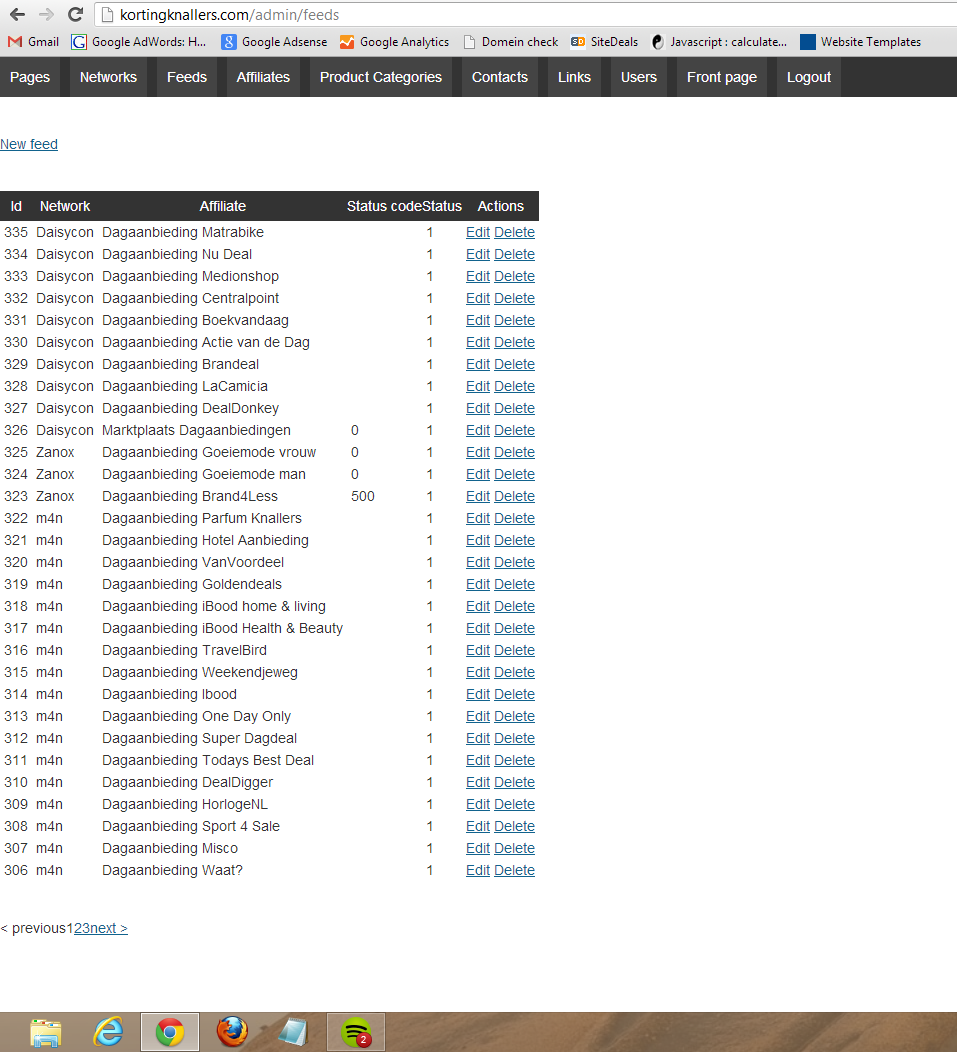
Task: Open Domein check bookmark
Action: [x=510, y=42]
